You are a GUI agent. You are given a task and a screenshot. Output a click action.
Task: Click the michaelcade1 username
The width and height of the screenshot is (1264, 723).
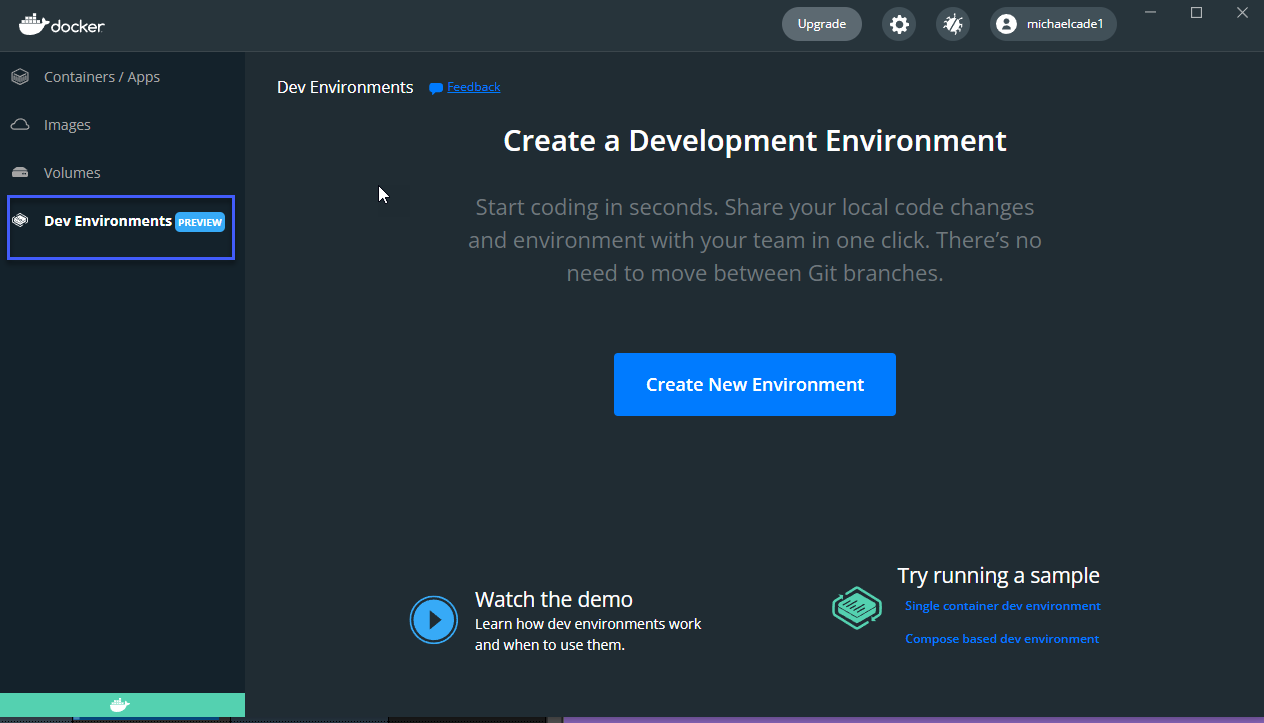pos(1063,23)
